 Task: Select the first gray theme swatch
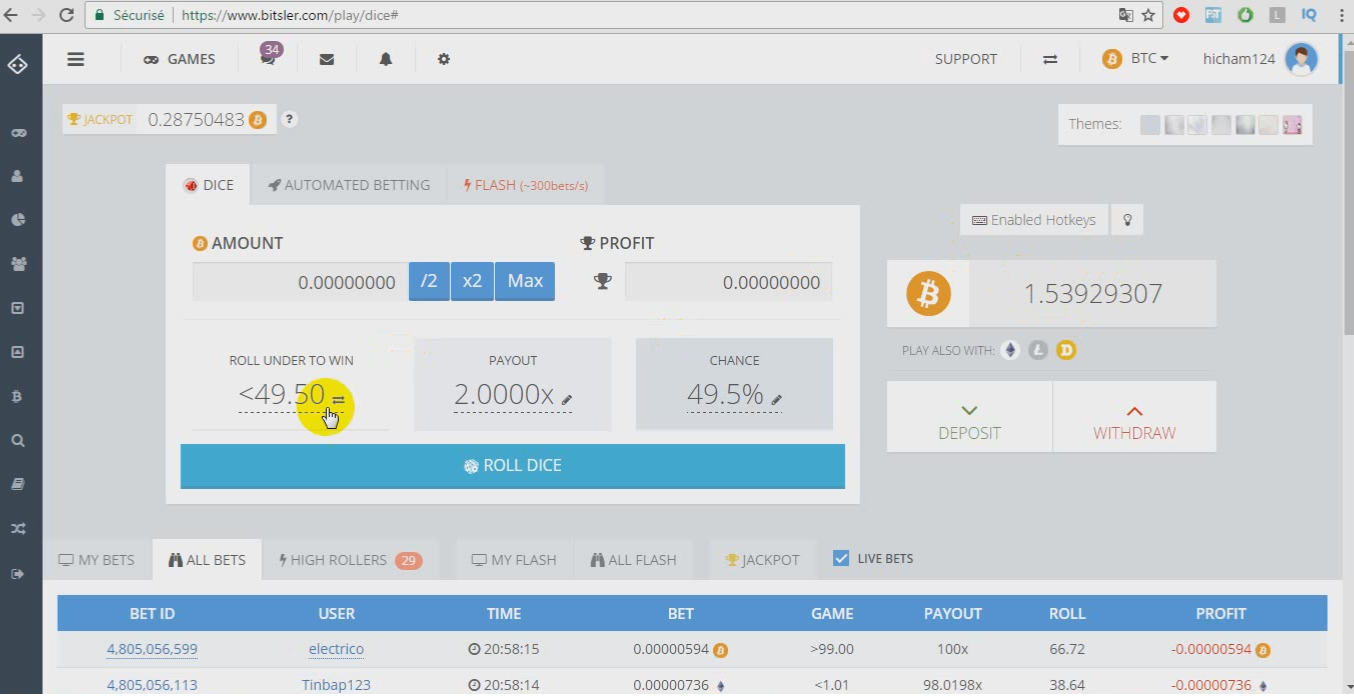click(x=1150, y=125)
